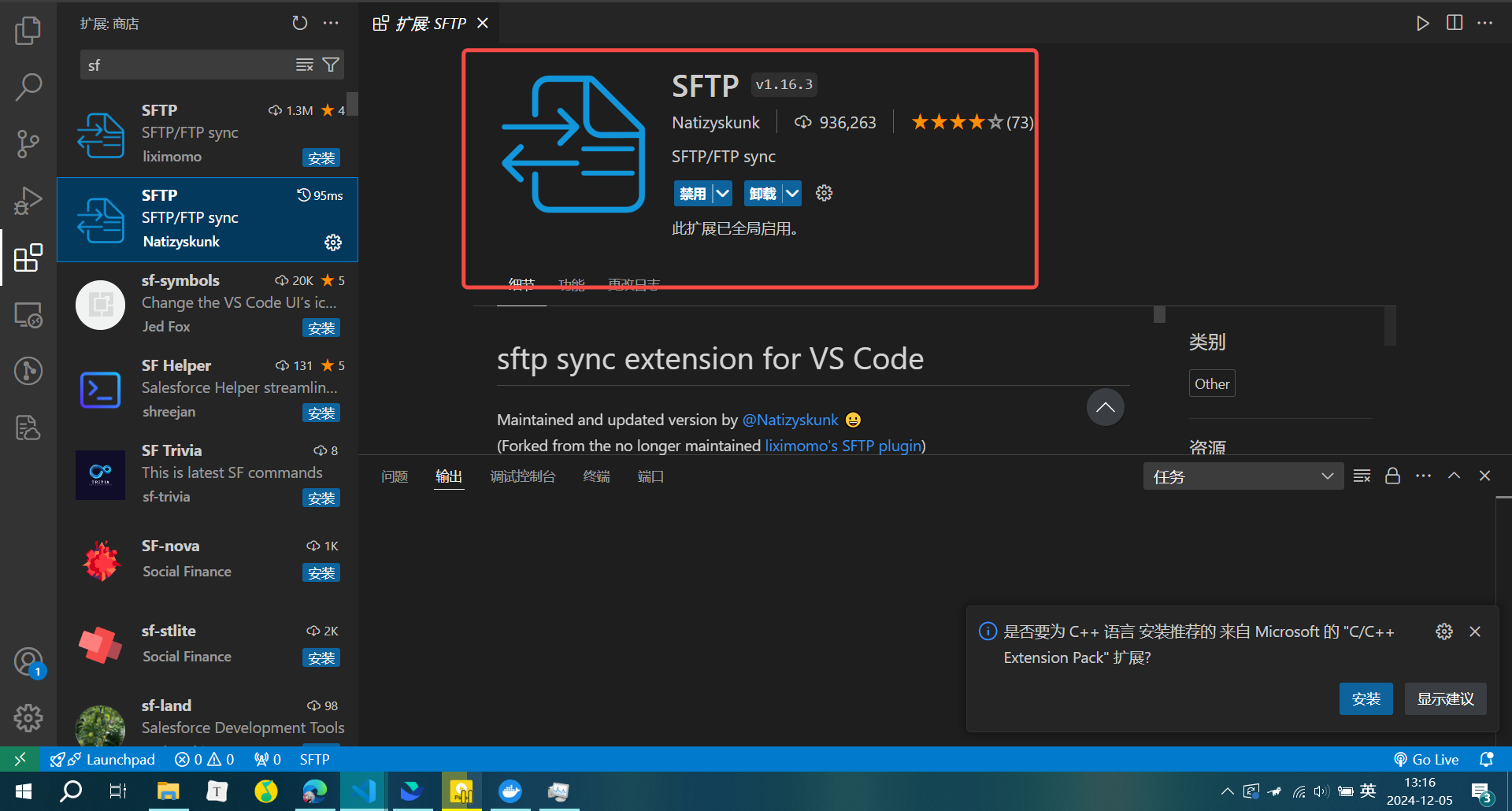Switch to the 问题 problems tab
Screen dimensions: 1512x811
(395, 476)
